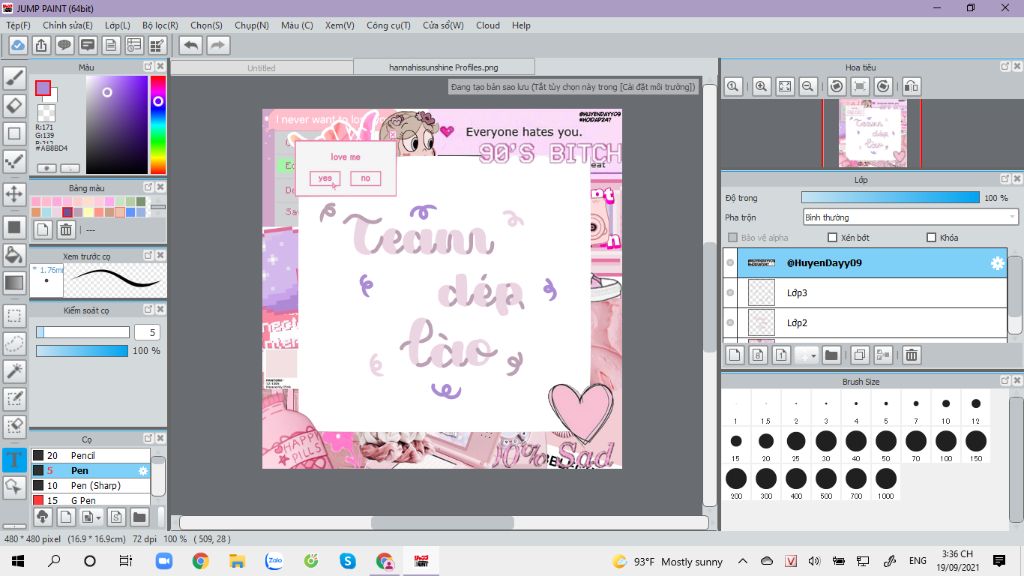
Task: Delete the selected layer with trash icon
Action: tap(912, 355)
